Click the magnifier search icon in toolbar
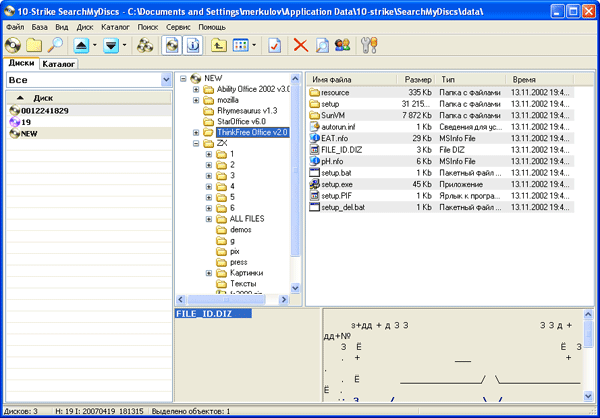Screen dimensions: 600x418 coord(55,45)
